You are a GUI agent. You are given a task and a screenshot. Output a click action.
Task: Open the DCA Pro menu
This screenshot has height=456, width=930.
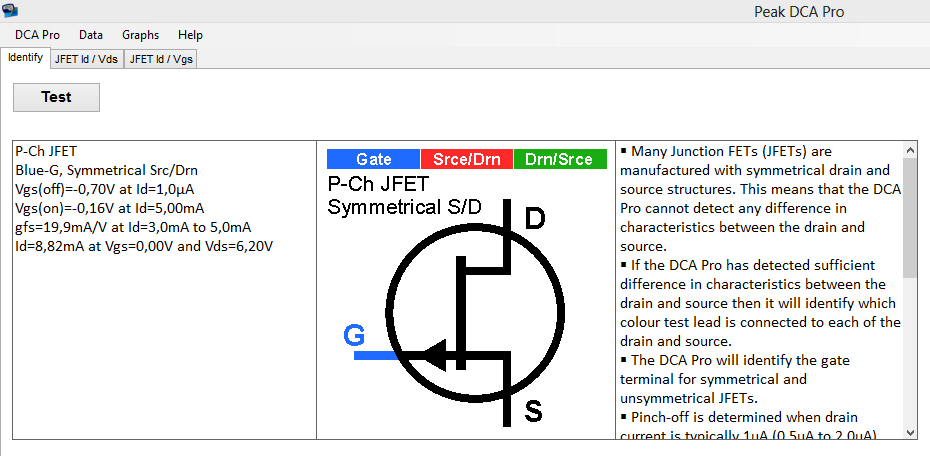point(37,35)
